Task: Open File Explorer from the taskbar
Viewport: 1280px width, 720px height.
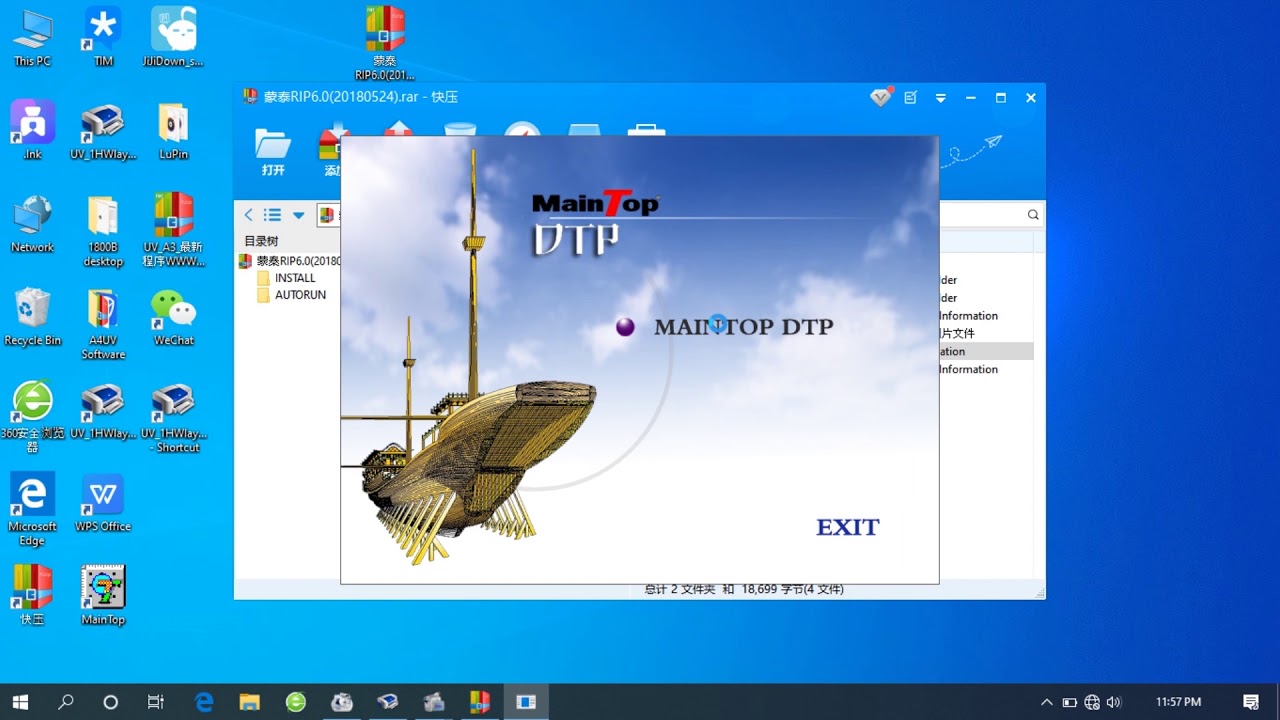Action: [x=250, y=702]
